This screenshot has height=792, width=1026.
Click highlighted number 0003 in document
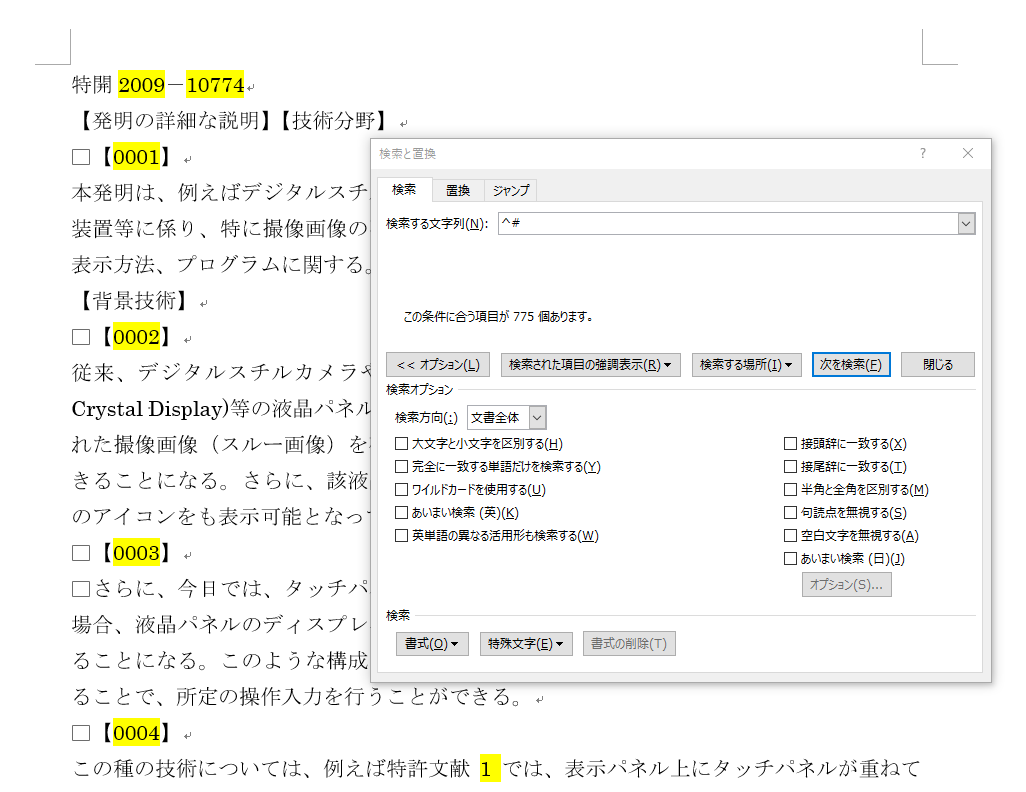tap(136, 553)
